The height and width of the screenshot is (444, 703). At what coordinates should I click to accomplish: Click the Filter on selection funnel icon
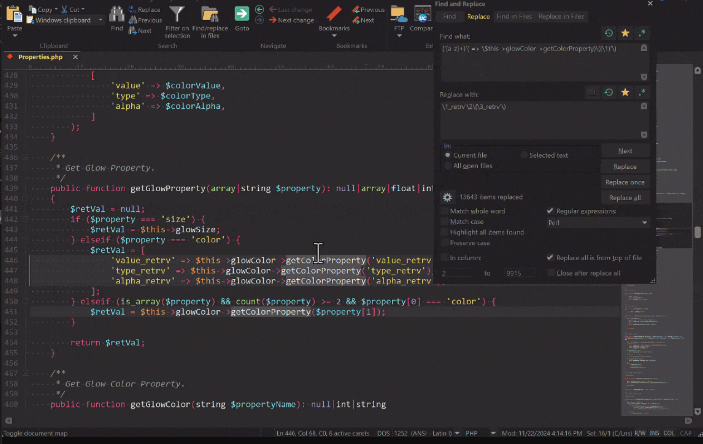click(177, 14)
